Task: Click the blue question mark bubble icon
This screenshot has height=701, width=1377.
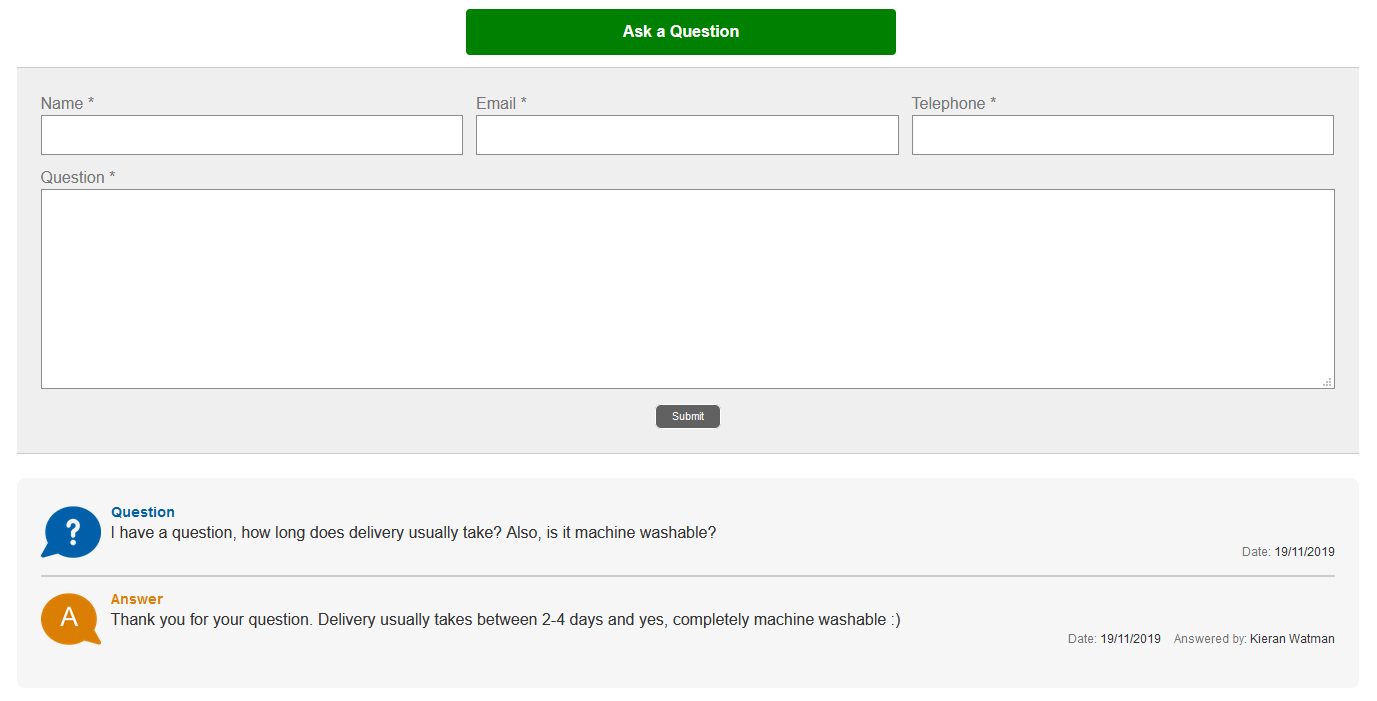Action: coord(71,532)
